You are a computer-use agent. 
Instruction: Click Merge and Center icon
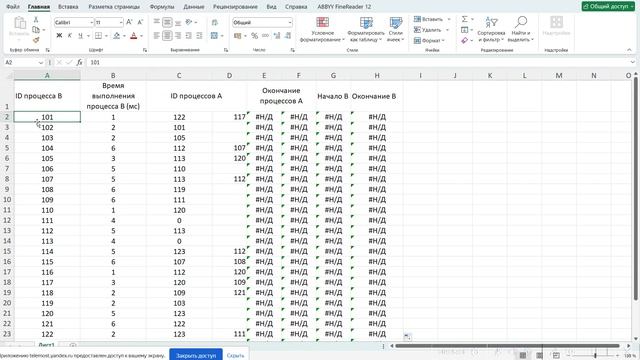(214, 36)
